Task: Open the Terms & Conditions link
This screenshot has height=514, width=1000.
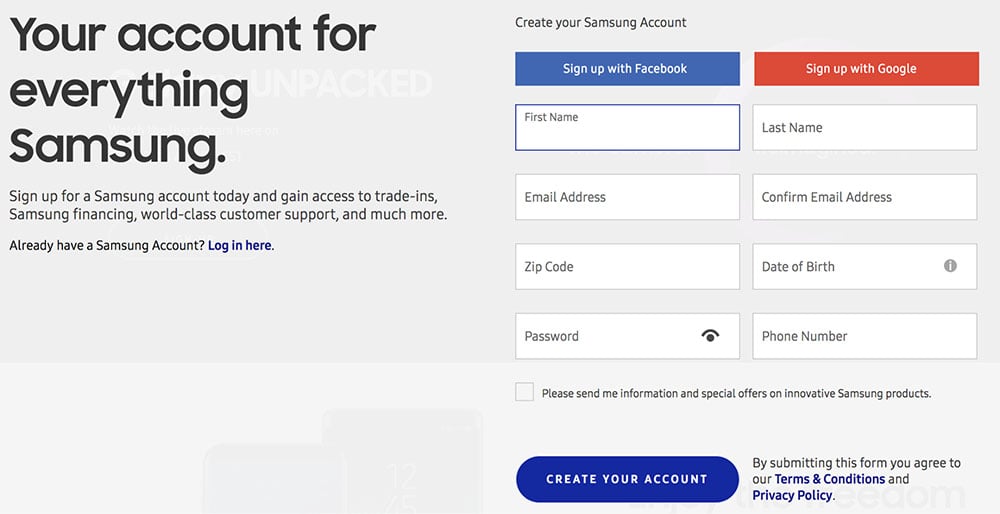Action: point(830,479)
